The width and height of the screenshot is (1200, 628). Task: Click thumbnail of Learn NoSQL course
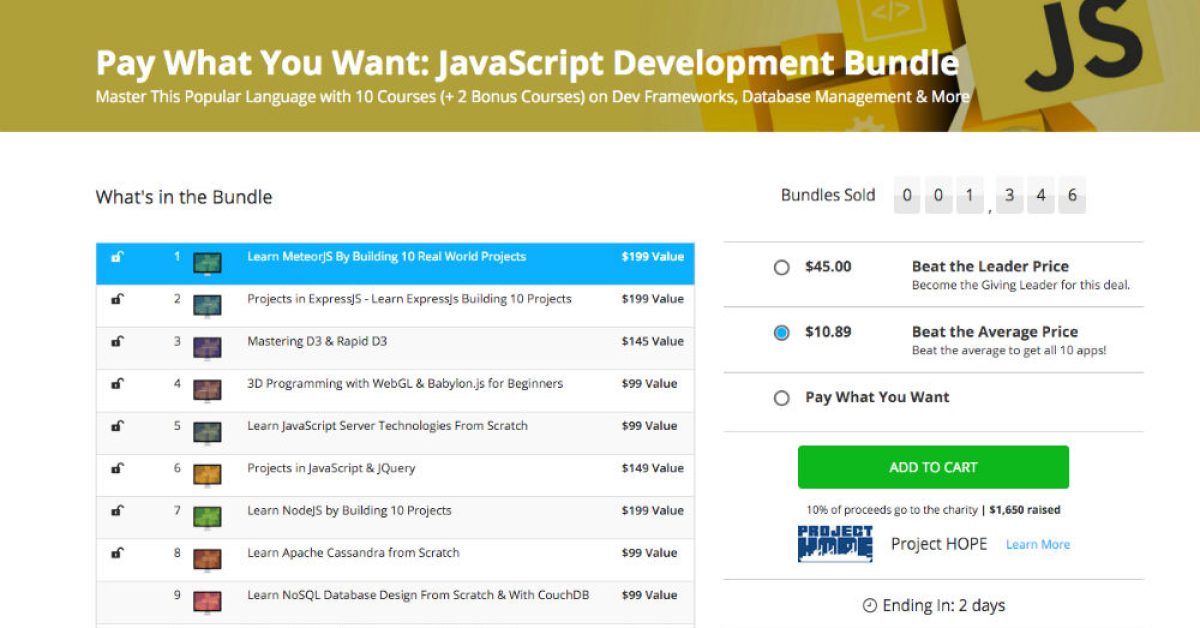tap(207, 597)
